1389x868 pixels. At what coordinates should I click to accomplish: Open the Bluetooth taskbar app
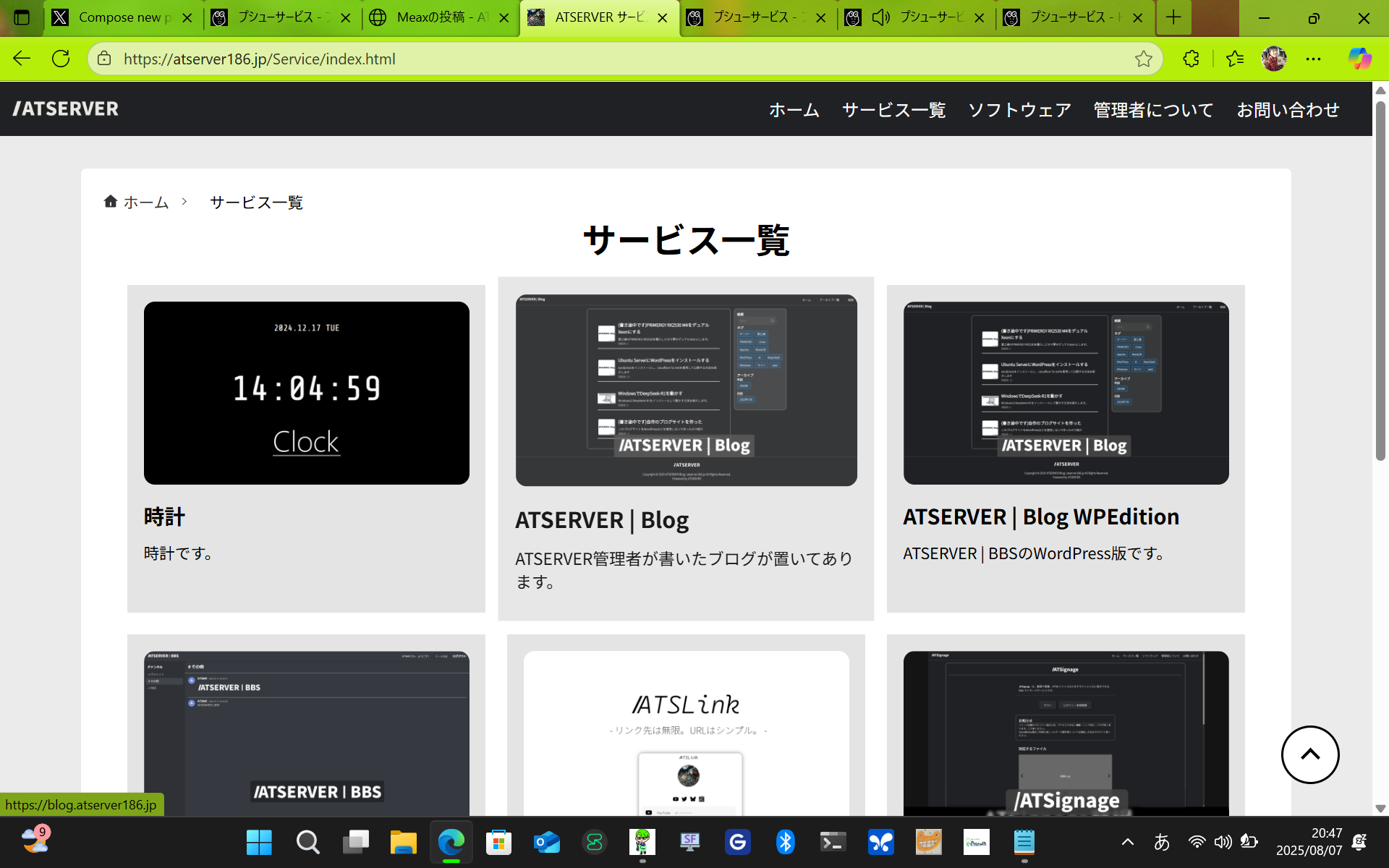(785, 842)
